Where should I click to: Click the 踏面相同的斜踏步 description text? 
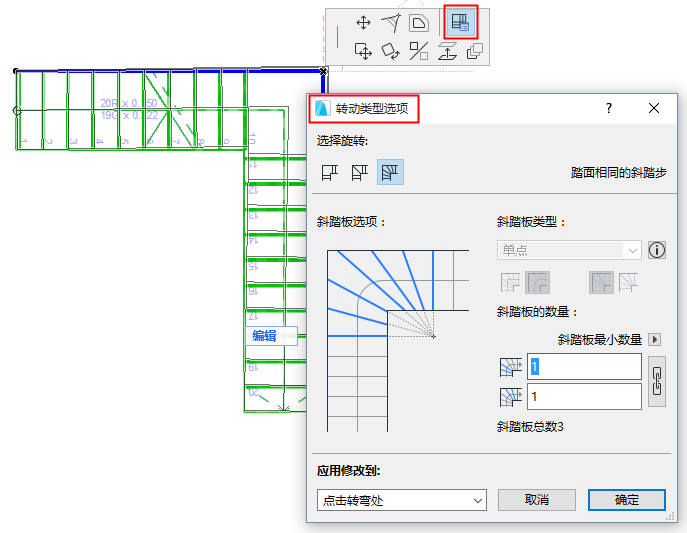pyautogui.click(x=618, y=173)
